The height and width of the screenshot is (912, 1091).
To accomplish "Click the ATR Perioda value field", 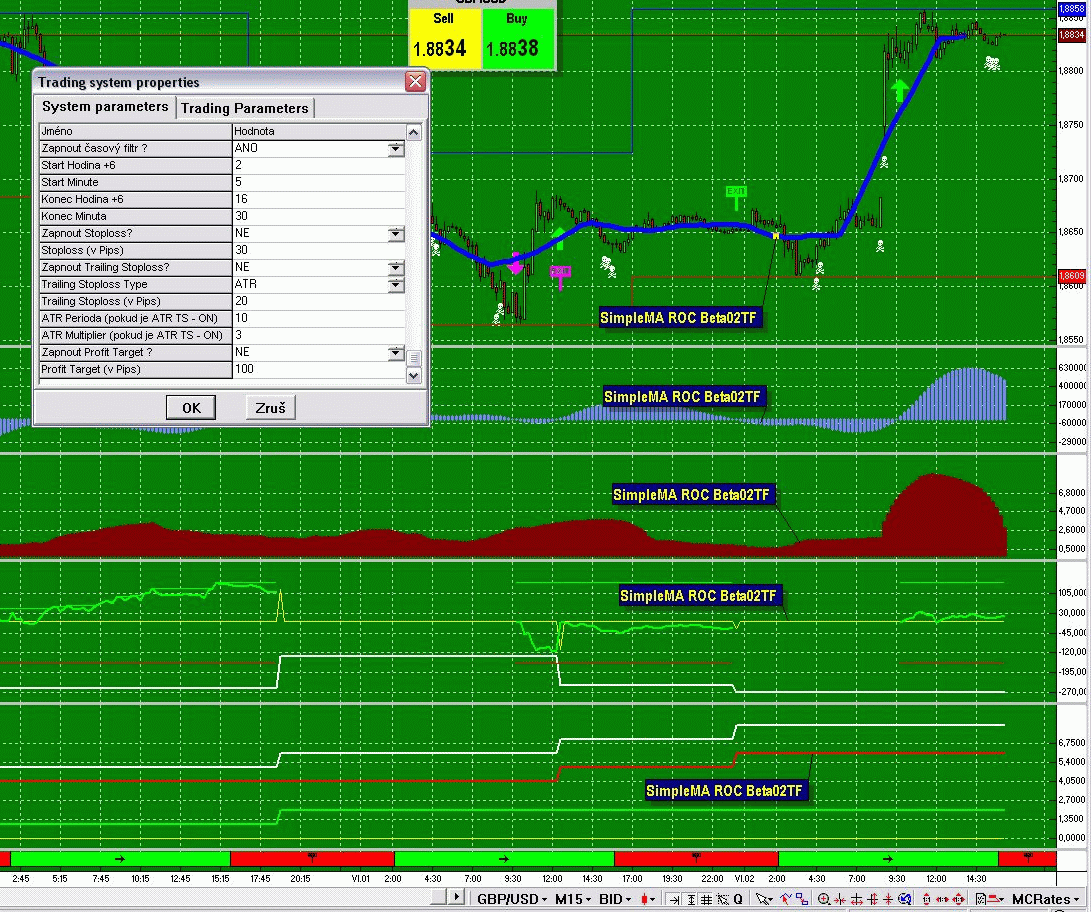I will tap(319, 318).
